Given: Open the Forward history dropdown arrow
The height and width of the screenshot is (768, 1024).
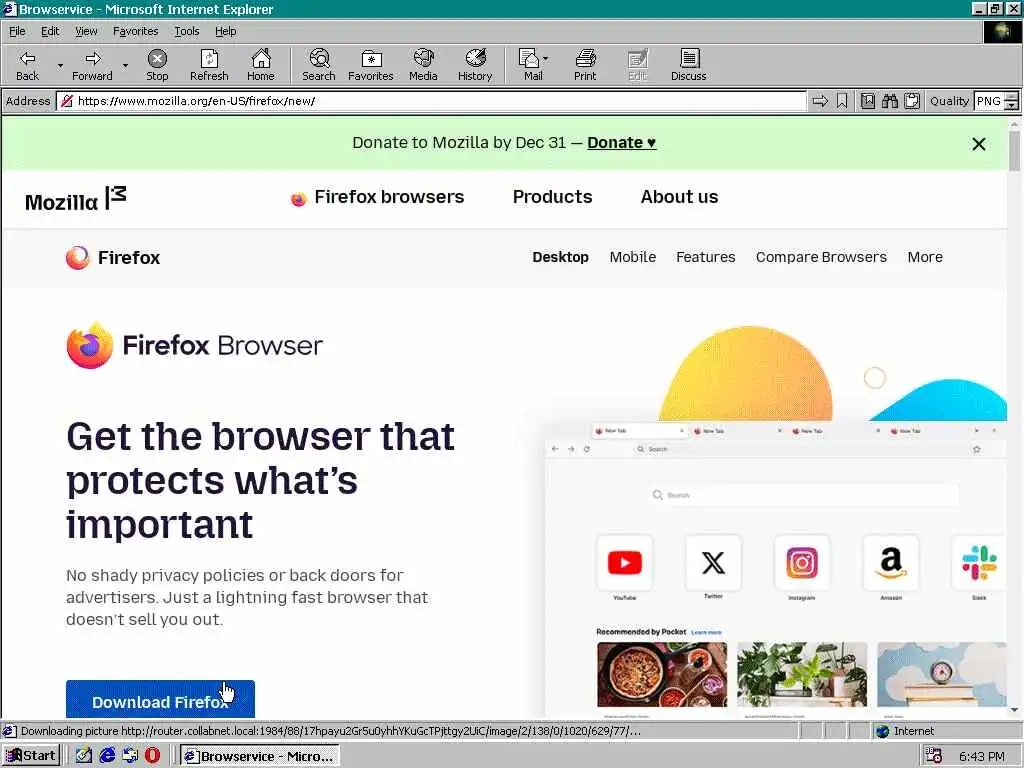Looking at the screenshot, I should pyautogui.click(x=125, y=65).
